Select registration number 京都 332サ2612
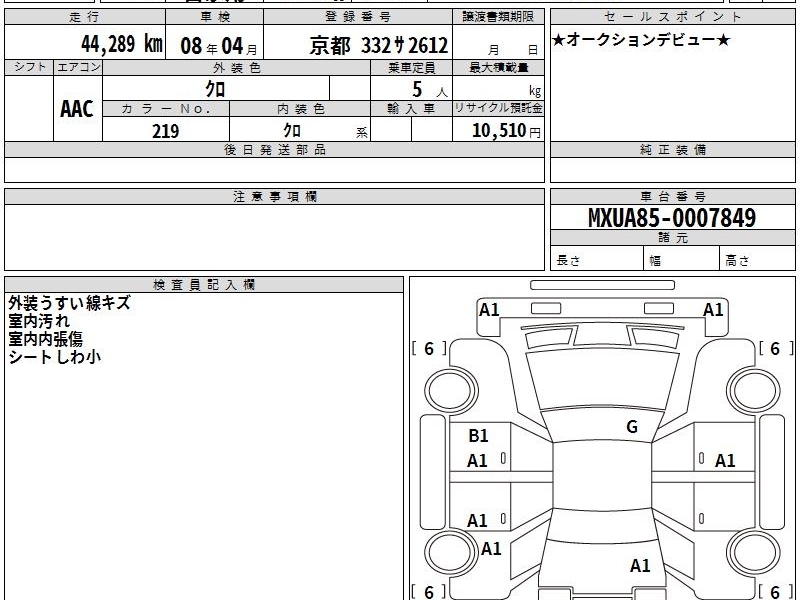Screen dimensions: 800x600 pos(379,46)
